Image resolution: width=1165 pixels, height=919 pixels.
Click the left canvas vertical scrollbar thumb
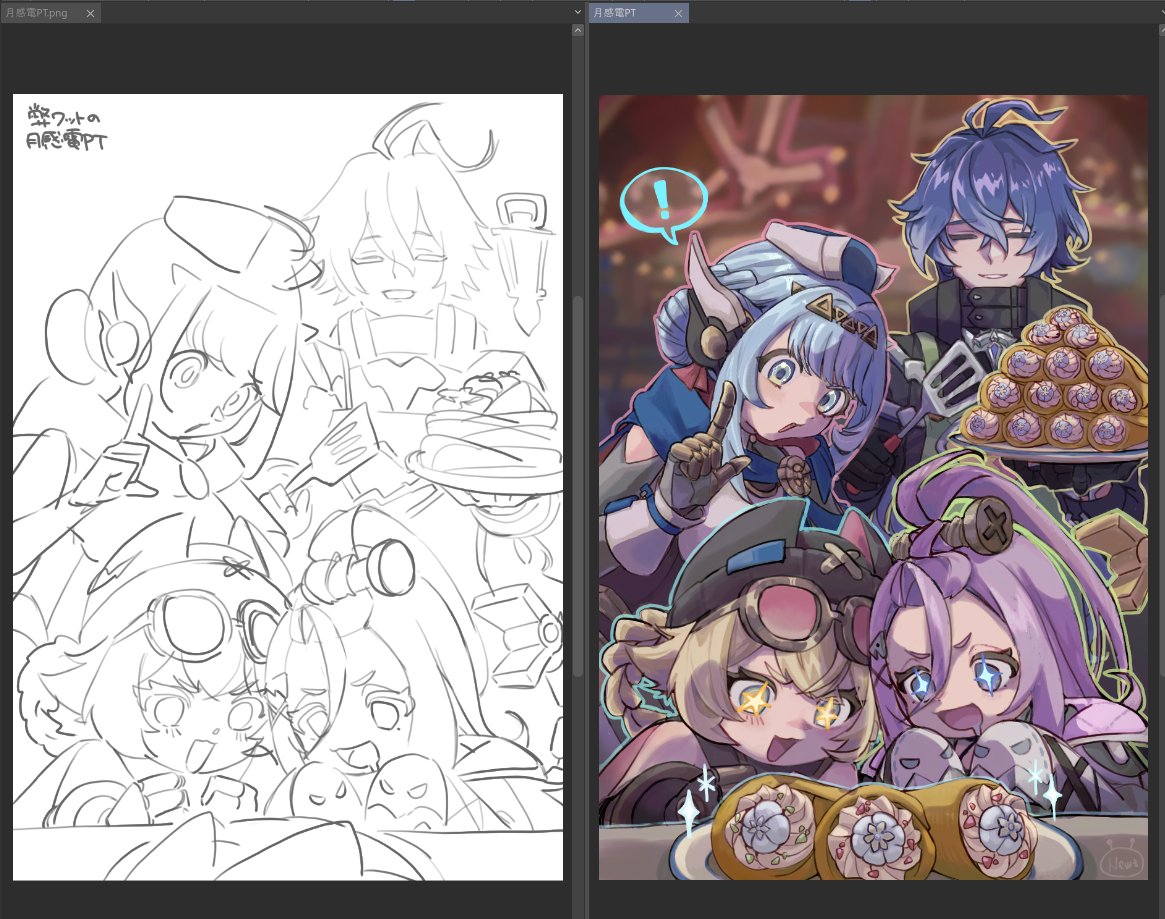pyautogui.click(x=578, y=486)
